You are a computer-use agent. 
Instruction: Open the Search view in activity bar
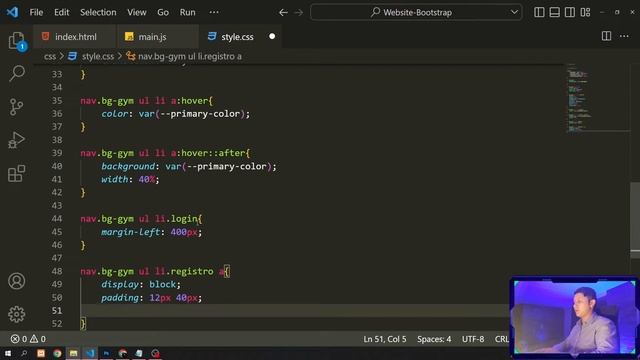pyautogui.click(x=17, y=73)
